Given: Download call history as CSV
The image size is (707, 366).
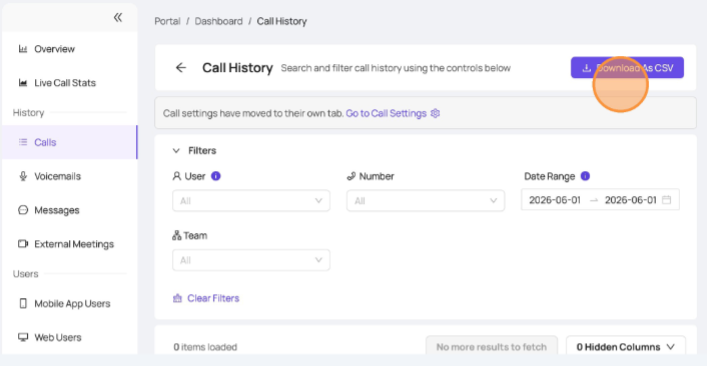Looking at the screenshot, I should pos(627,68).
